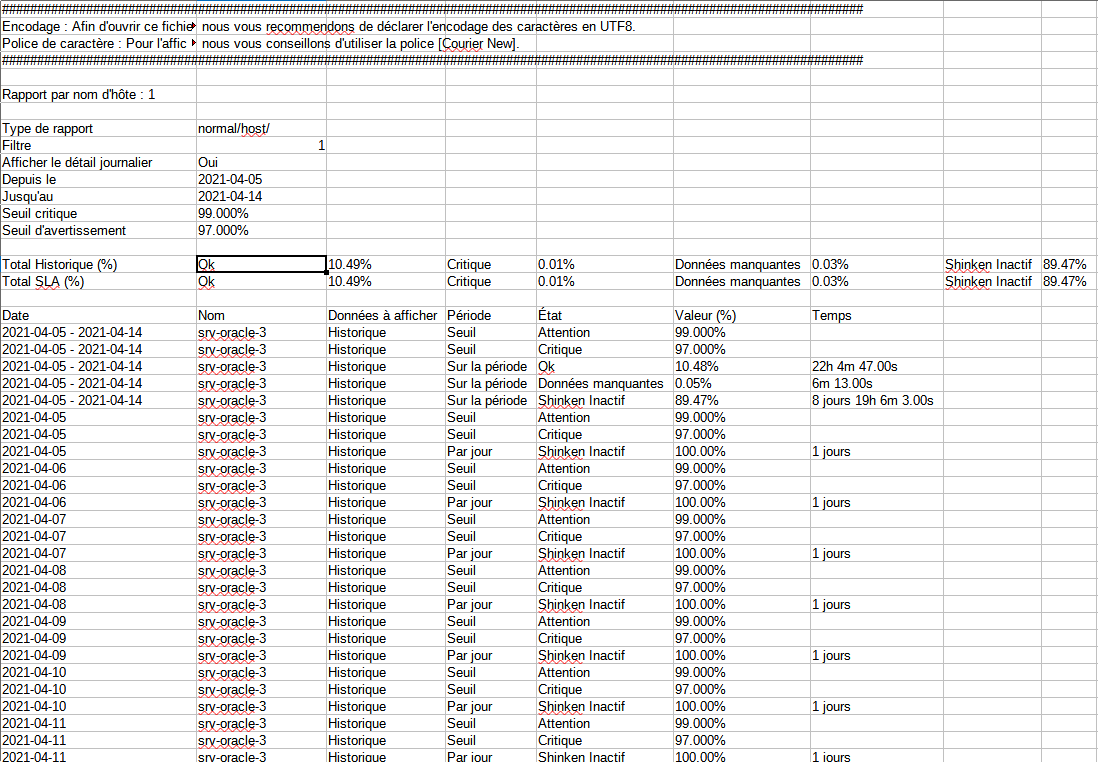Screen dimensions: 1098x763
Task: Select the "État" column header cell
Action: pos(551,316)
